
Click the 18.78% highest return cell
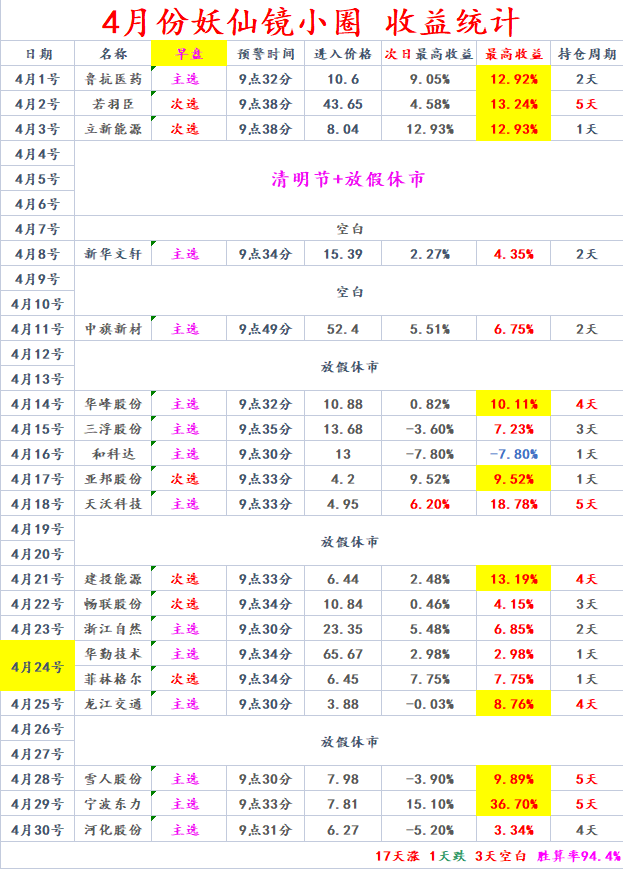pos(514,504)
